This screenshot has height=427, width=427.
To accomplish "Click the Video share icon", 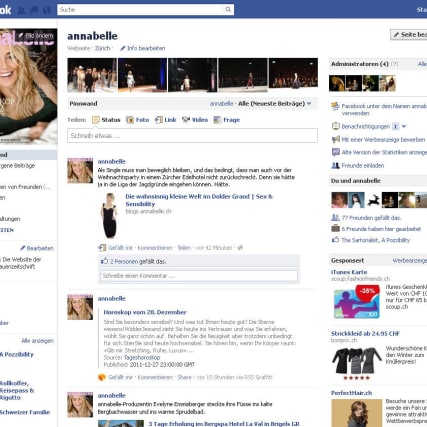I will pyautogui.click(x=186, y=120).
